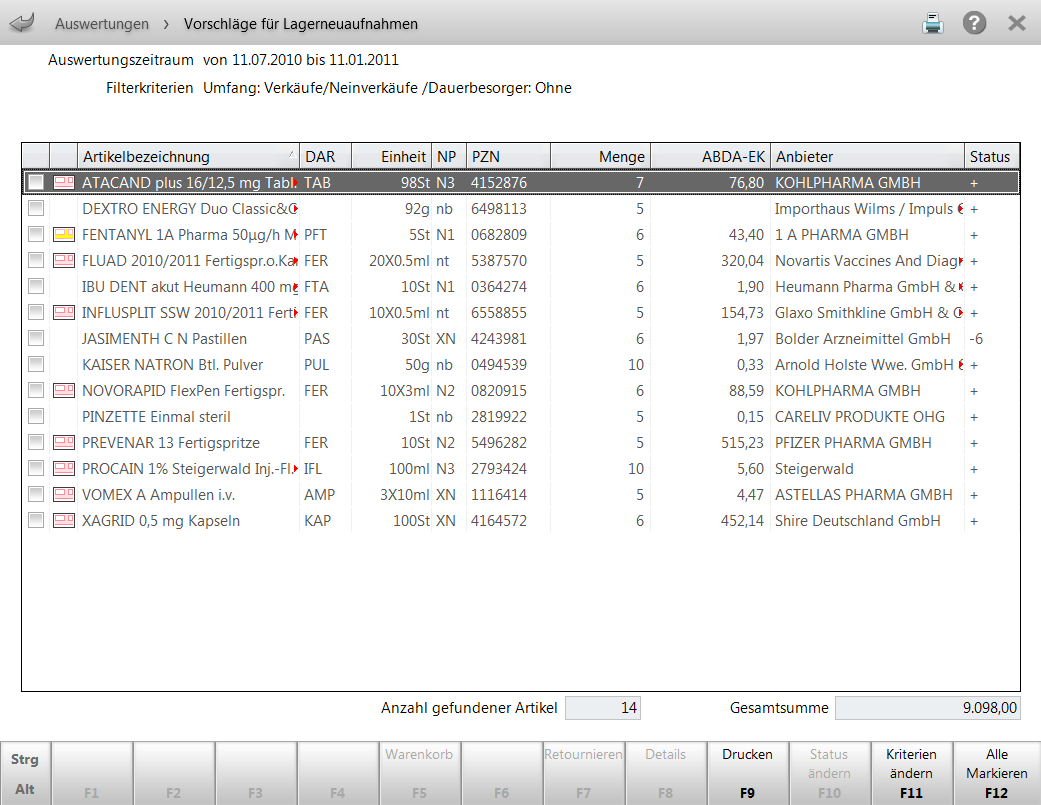Open the printer icon in title bar
Viewport: 1041px width, 805px height.
933,24
